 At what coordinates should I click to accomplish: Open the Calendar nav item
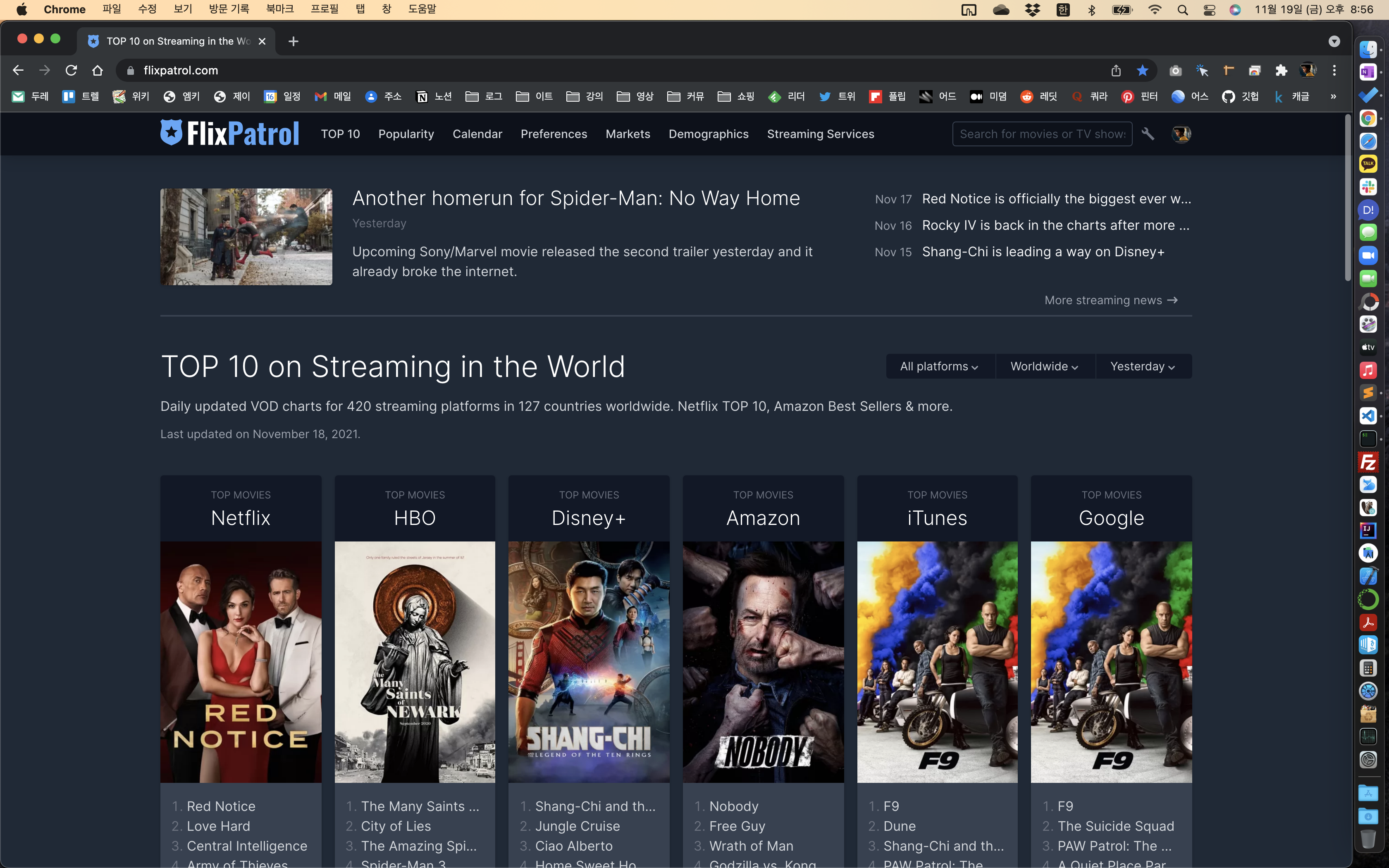coord(477,134)
